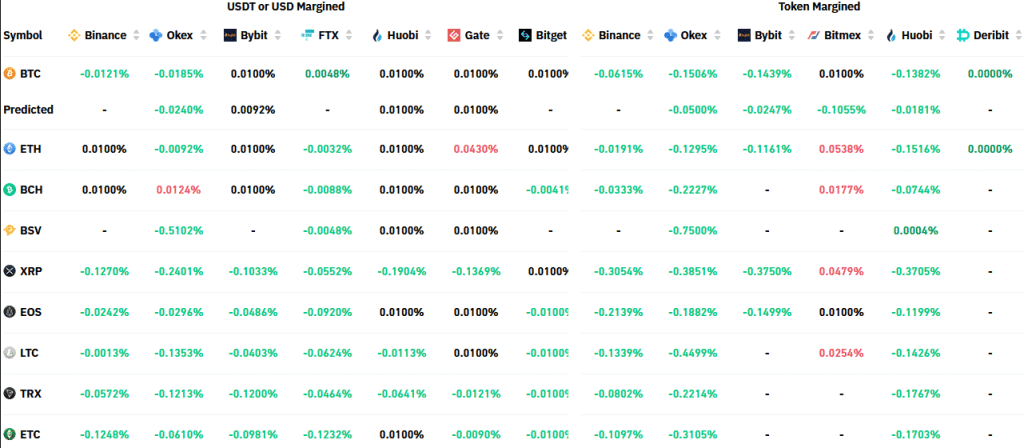Open the EOS symbol link

31,312
